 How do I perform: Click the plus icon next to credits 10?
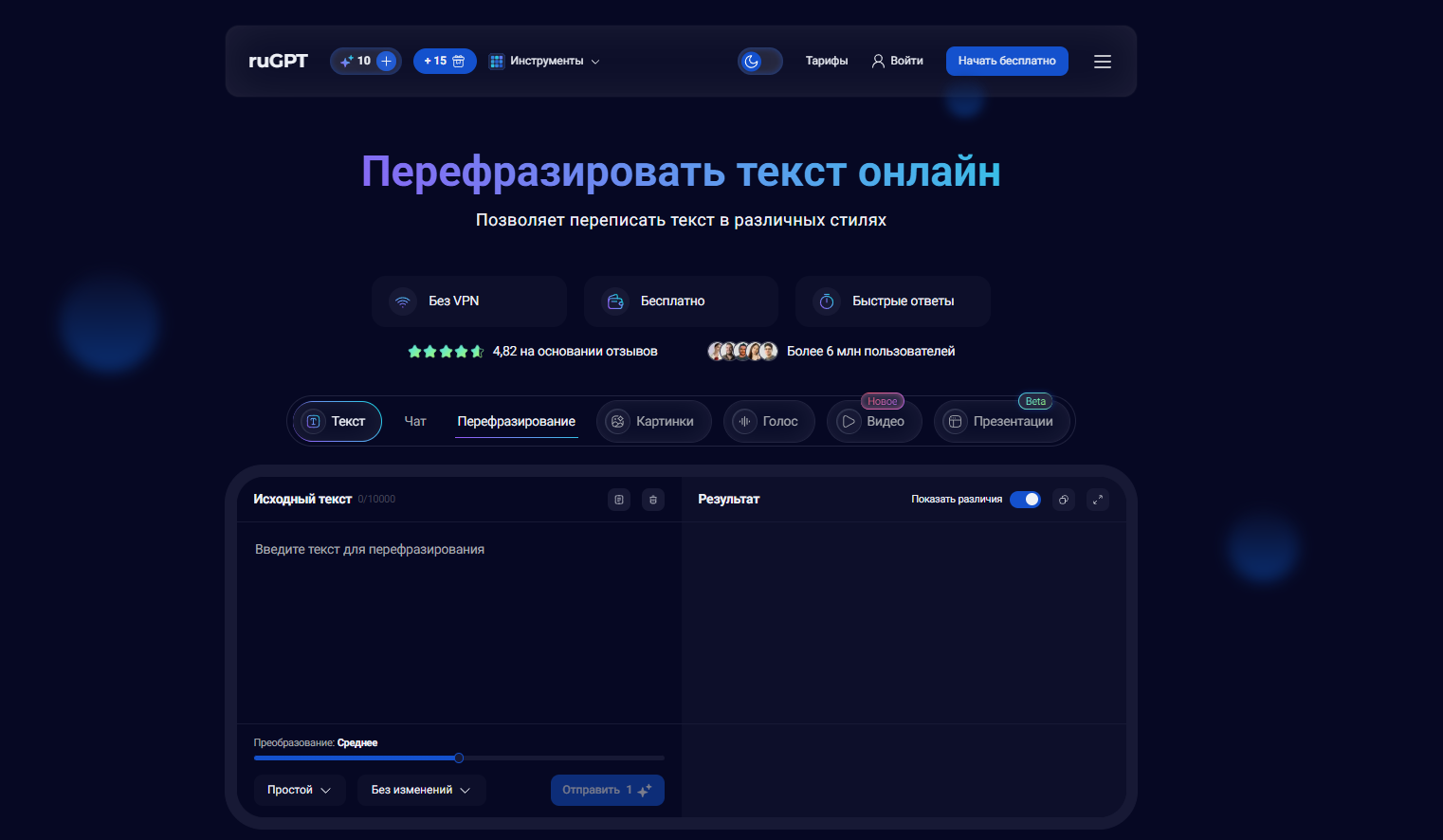pyautogui.click(x=387, y=61)
